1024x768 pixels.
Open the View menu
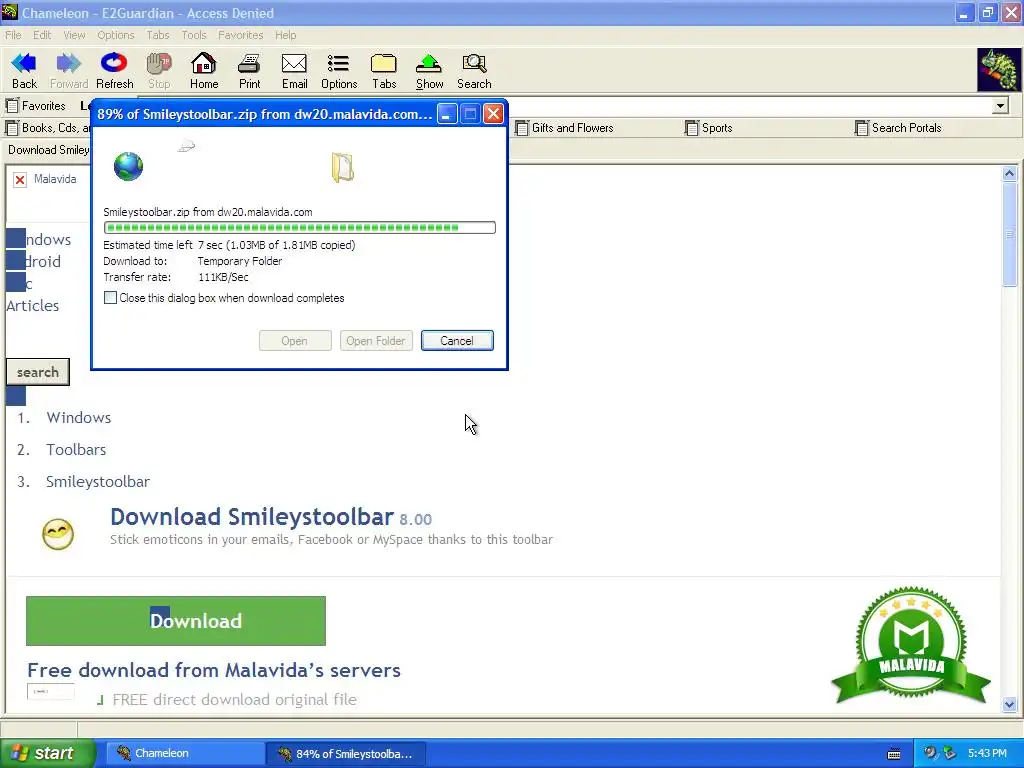[74, 35]
